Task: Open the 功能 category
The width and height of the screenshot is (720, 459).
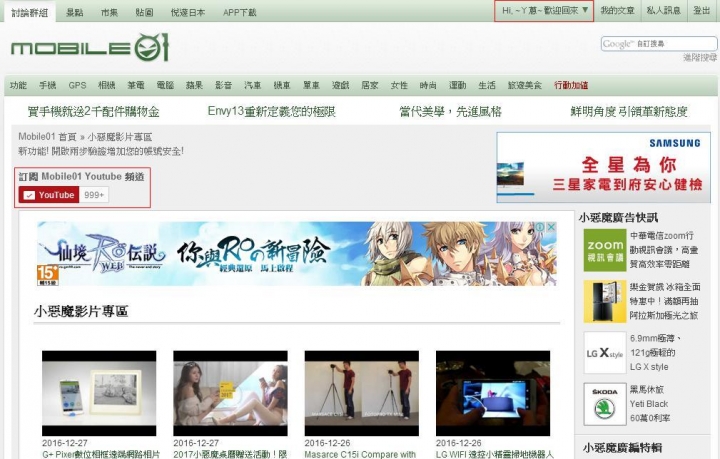Action: point(18,85)
